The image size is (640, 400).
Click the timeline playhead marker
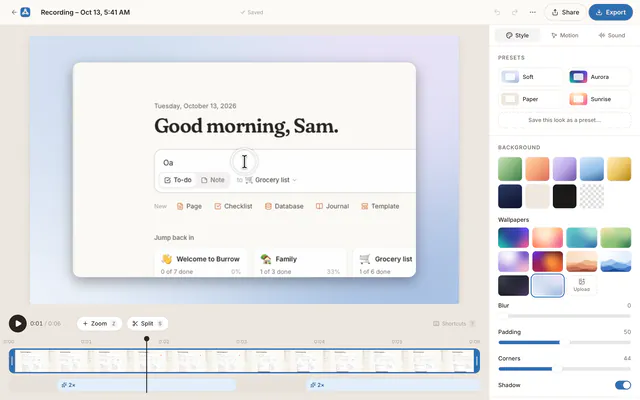147,339
